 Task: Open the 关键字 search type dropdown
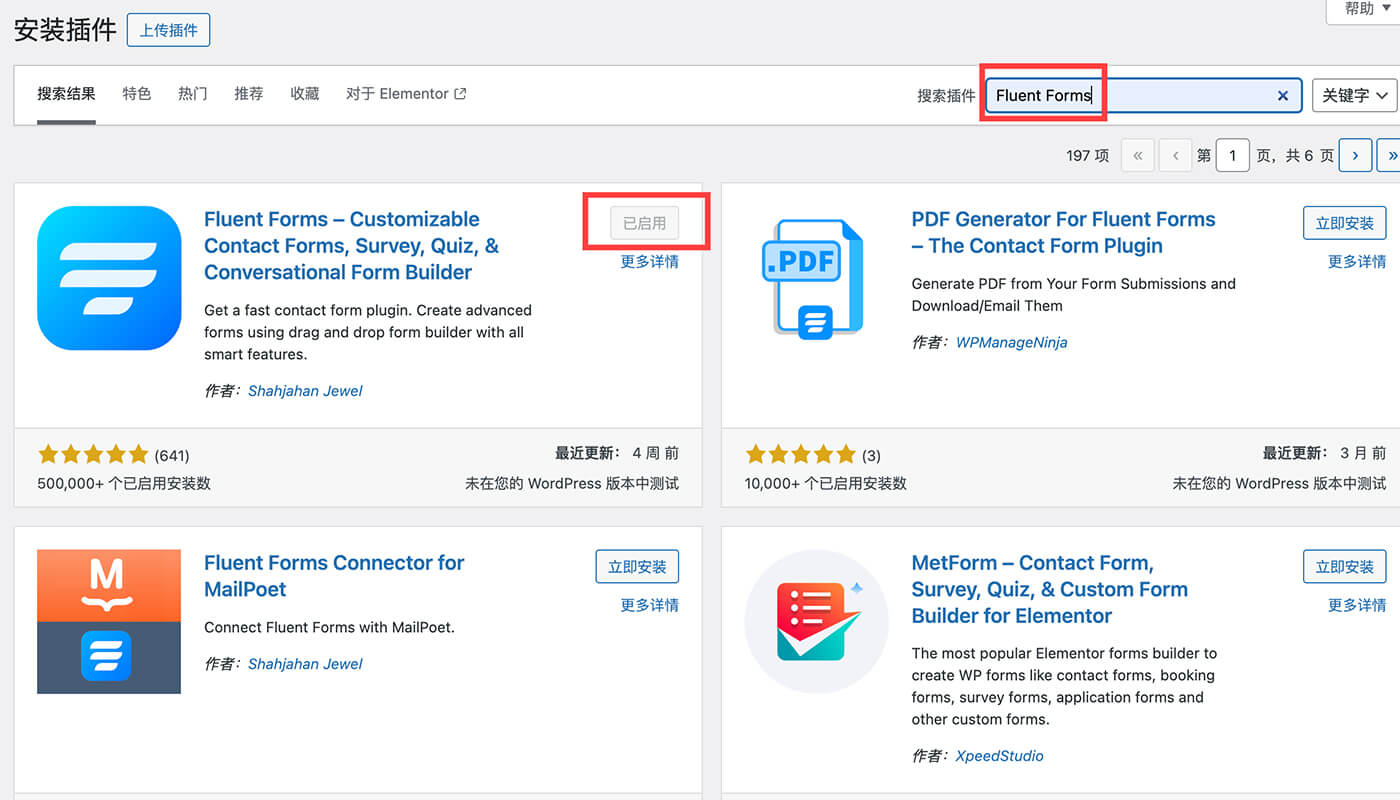pyautogui.click(x=1355, y=95)
